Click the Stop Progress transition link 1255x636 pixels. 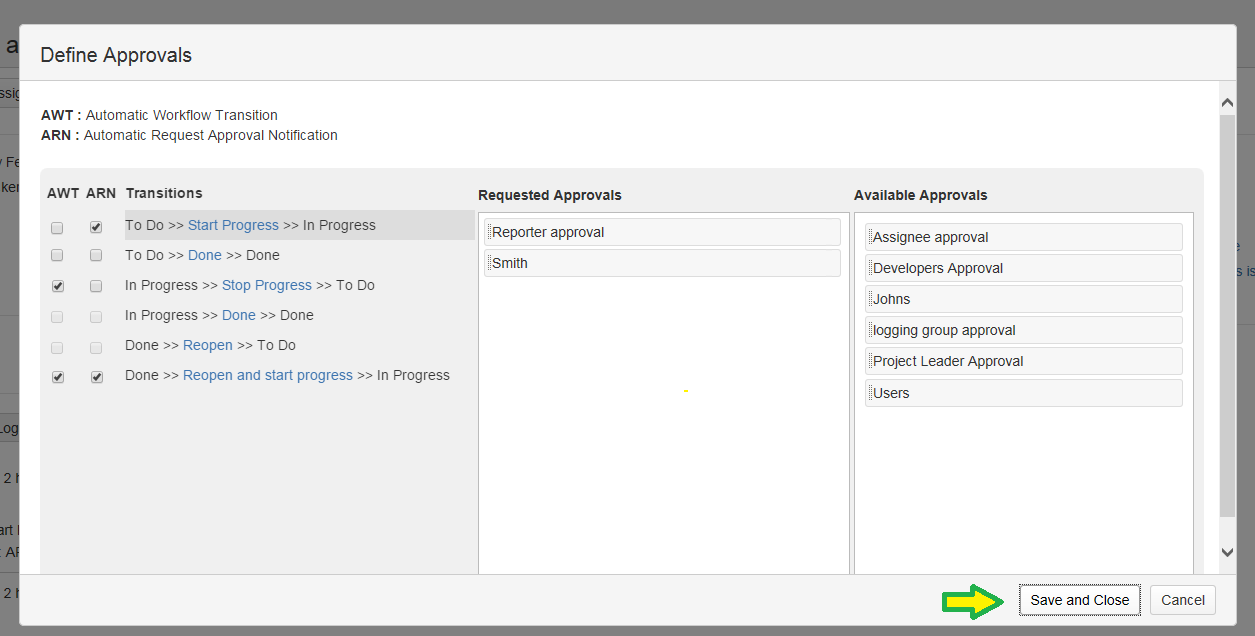[x=266, y=285]
